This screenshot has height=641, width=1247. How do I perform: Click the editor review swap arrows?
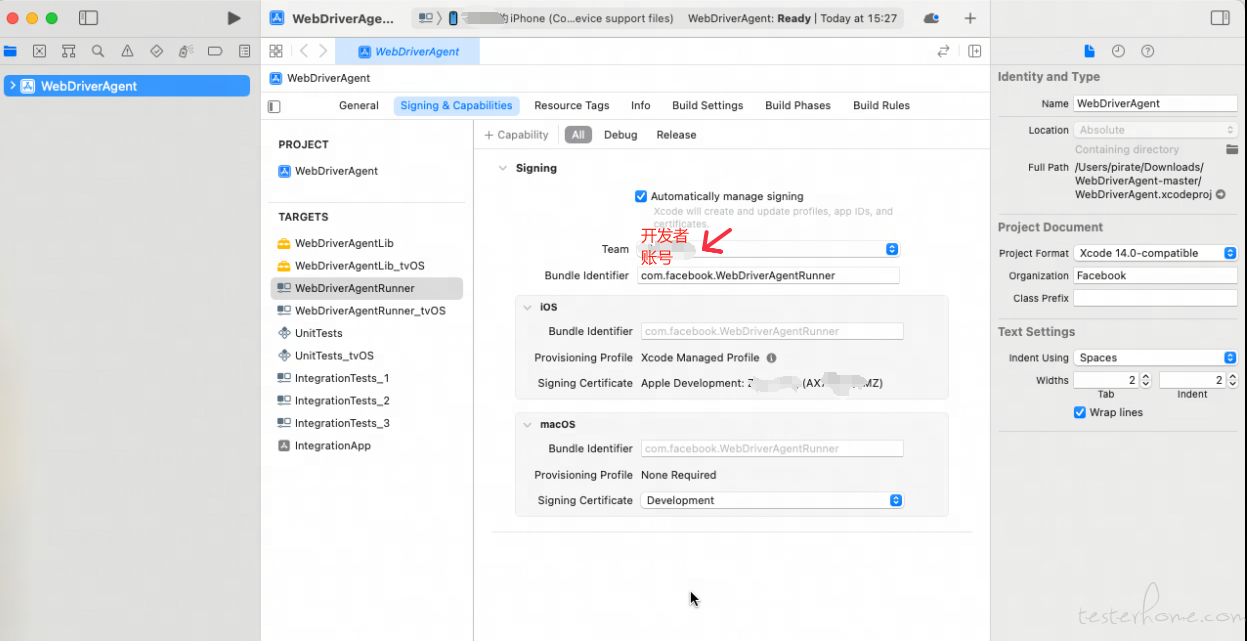(943, 51)
